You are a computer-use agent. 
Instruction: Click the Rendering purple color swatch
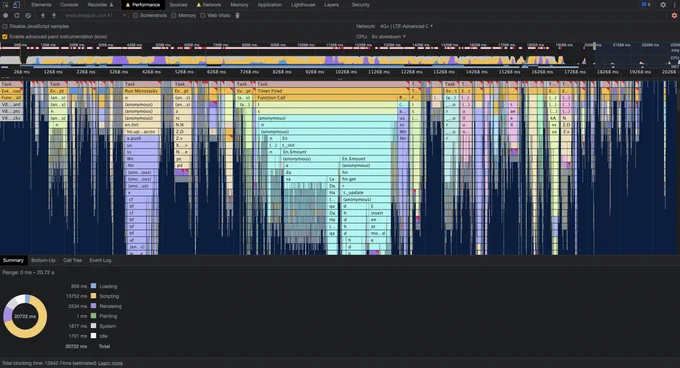tap(93, 306)
